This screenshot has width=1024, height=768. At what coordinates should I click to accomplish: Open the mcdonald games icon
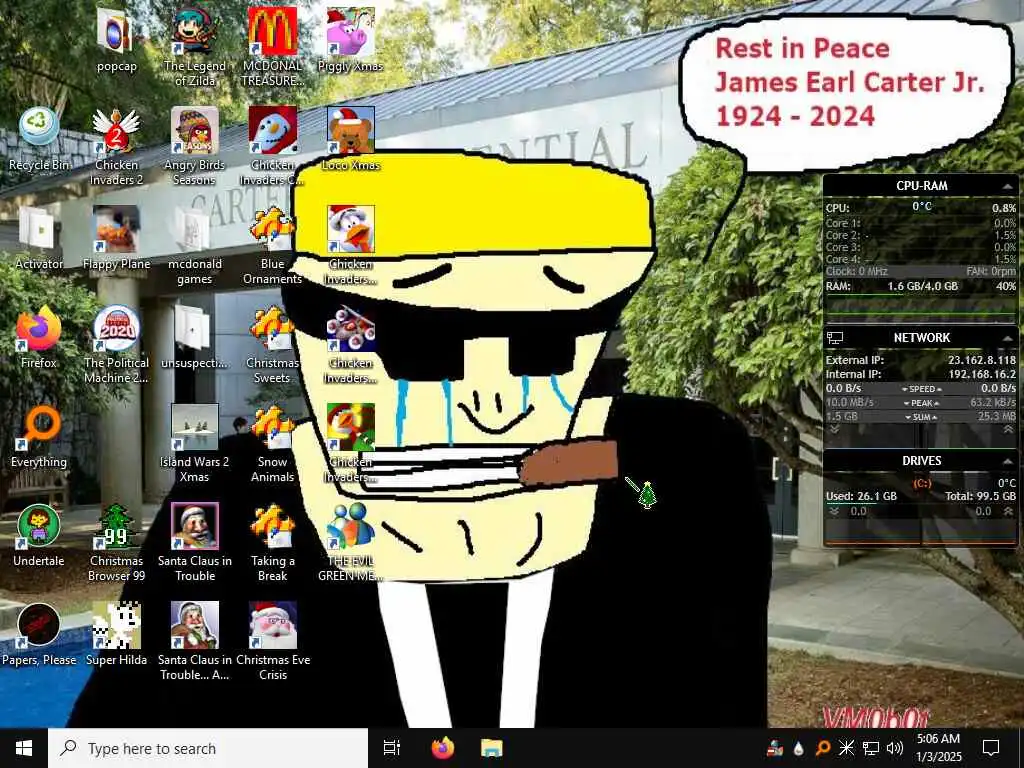[x=195, y=245]
